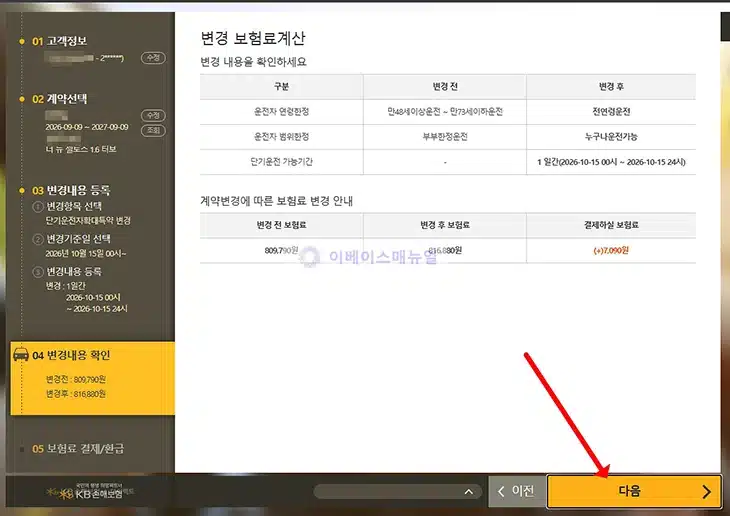Select sub-step 변경기준일 선택
The width and height of the screenshot is (730, 516).
78,239
